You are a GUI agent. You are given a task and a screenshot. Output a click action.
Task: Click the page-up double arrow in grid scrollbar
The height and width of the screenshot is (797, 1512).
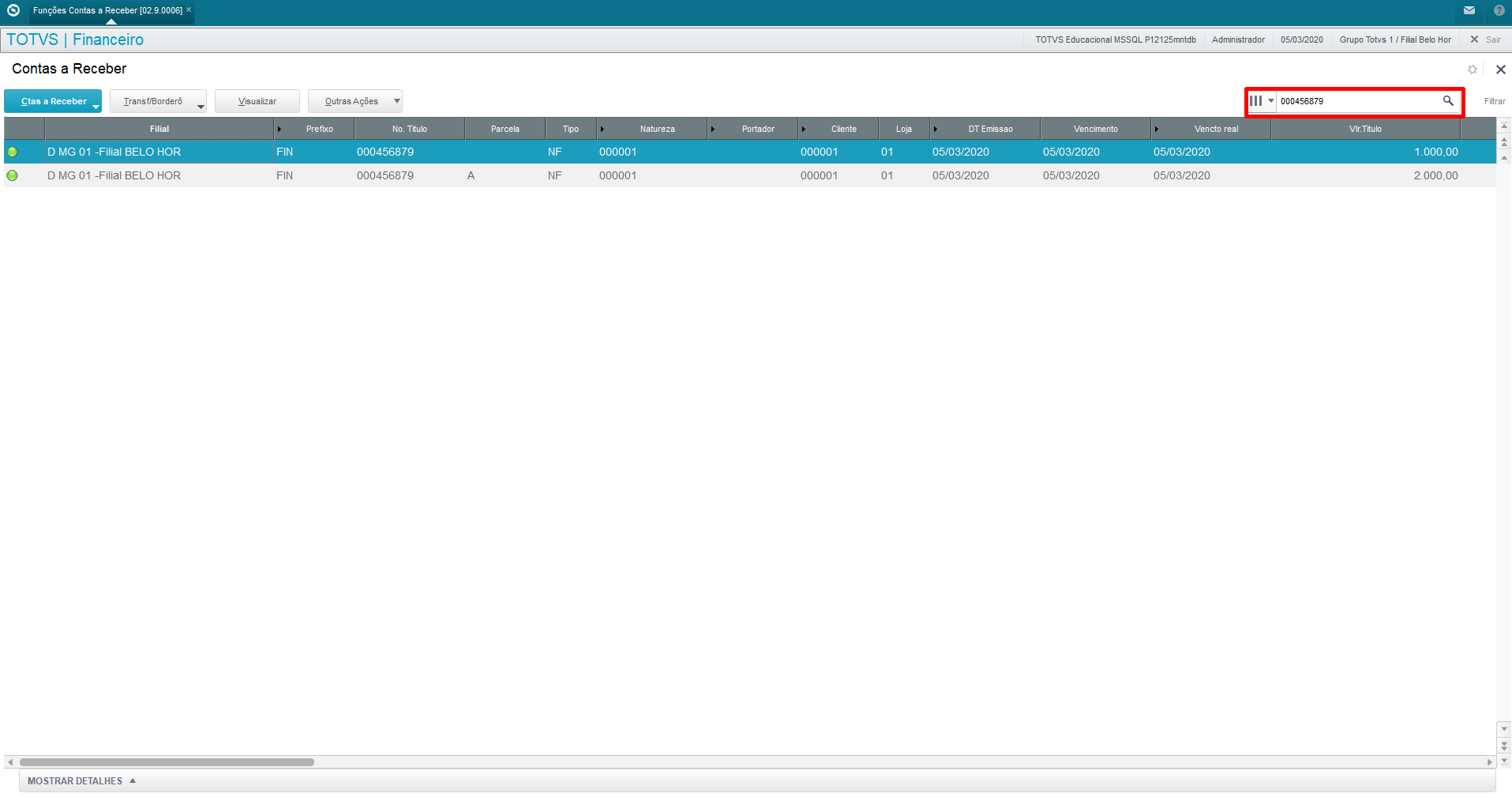[x=1504, y=142]
